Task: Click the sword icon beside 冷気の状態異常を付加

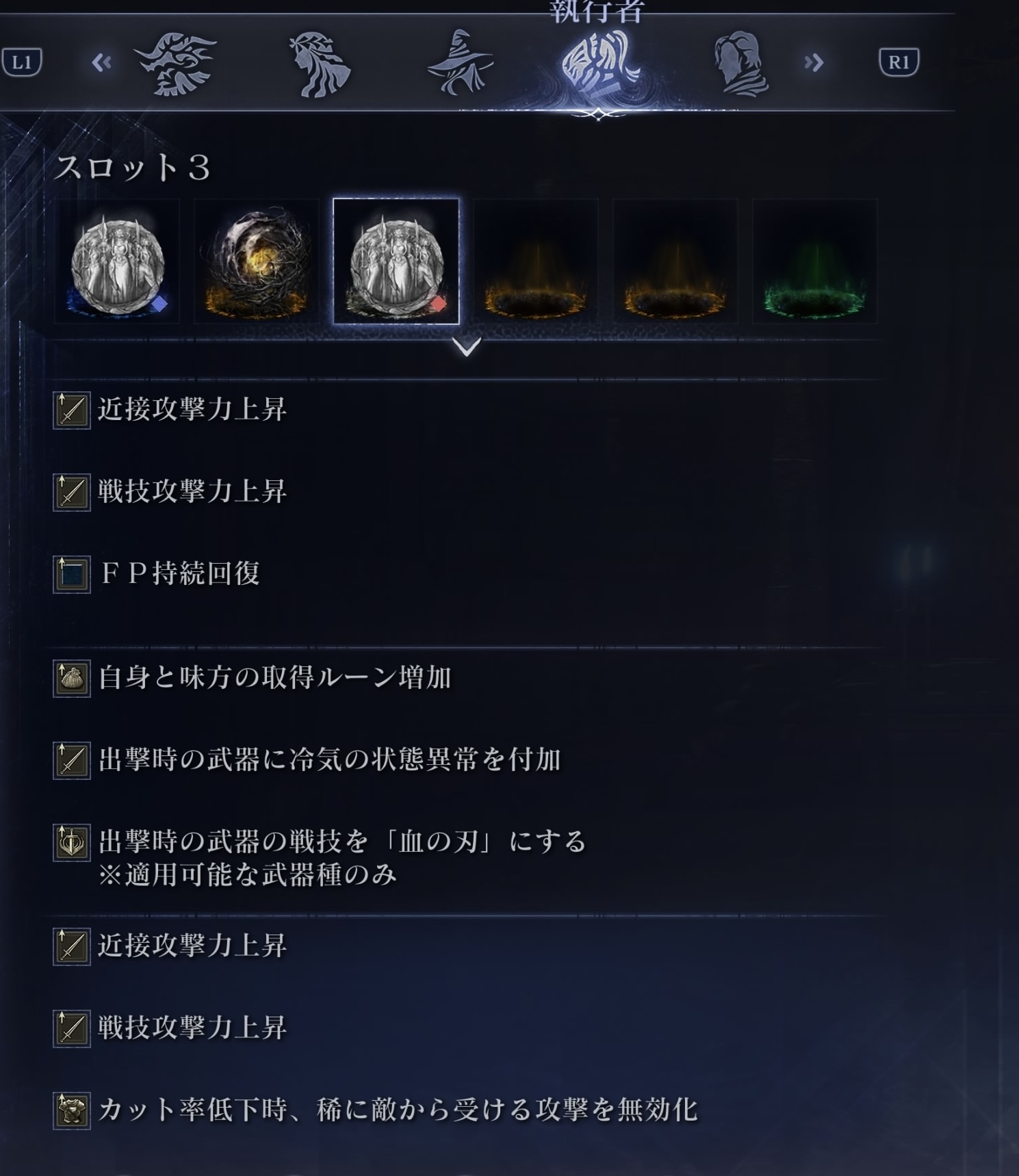Action: 72,760
